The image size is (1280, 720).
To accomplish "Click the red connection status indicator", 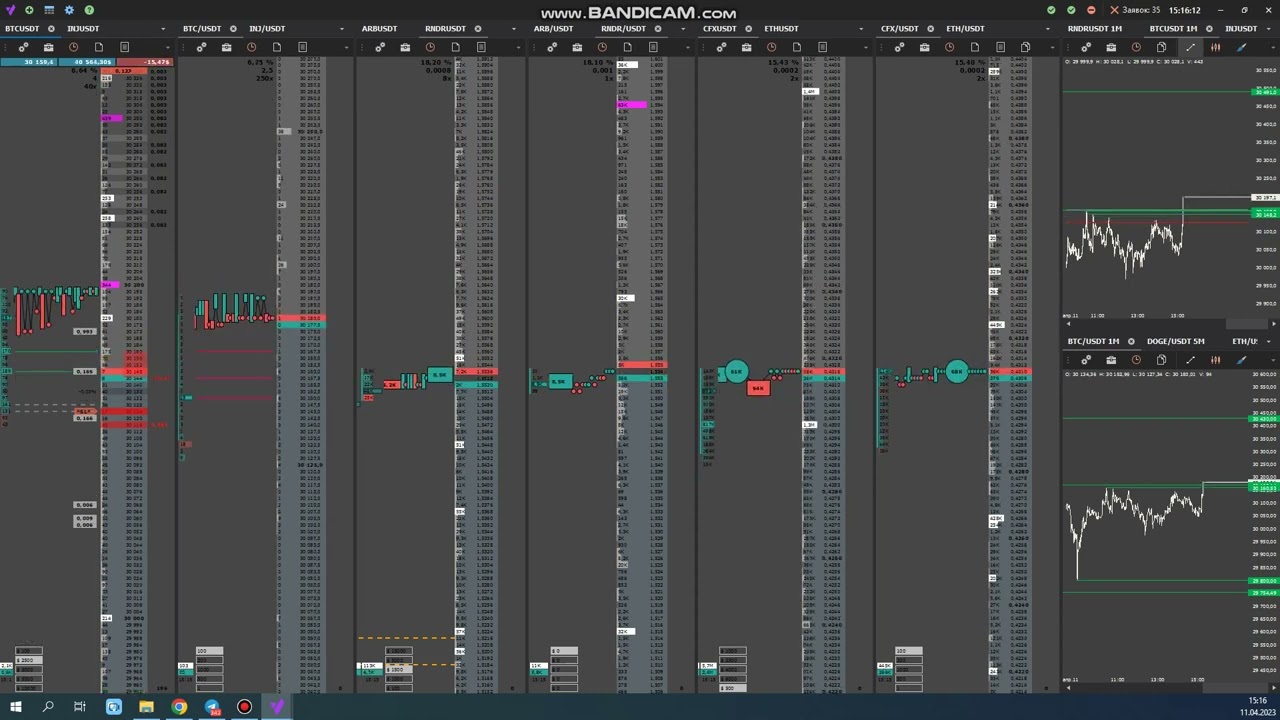I will (1090, 10).
